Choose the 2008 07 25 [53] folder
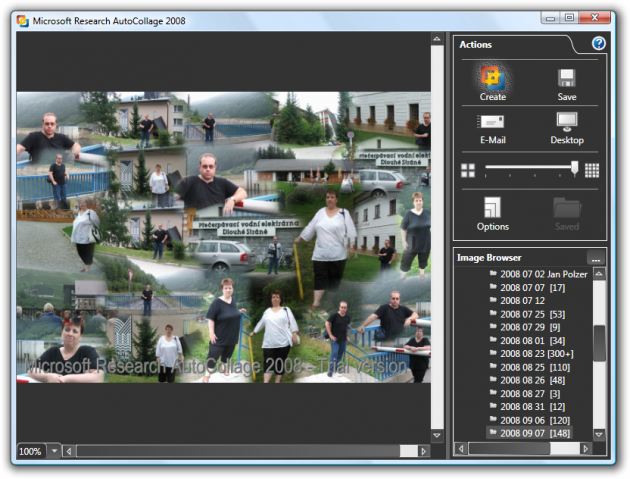Image resolution: width=630 pixels, height=479 pixels. pos(530,313)
